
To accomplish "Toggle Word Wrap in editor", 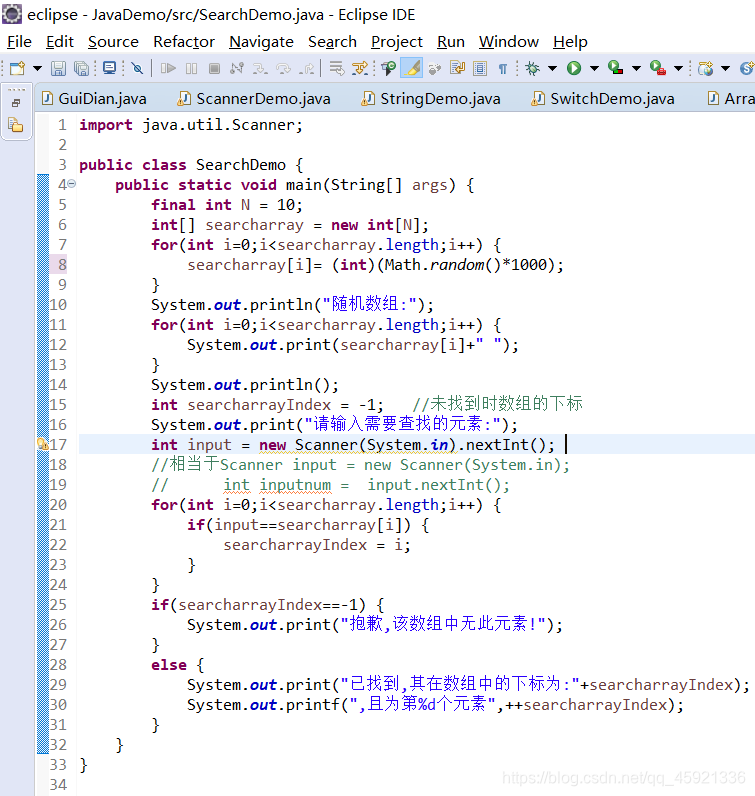I will 457,68.
